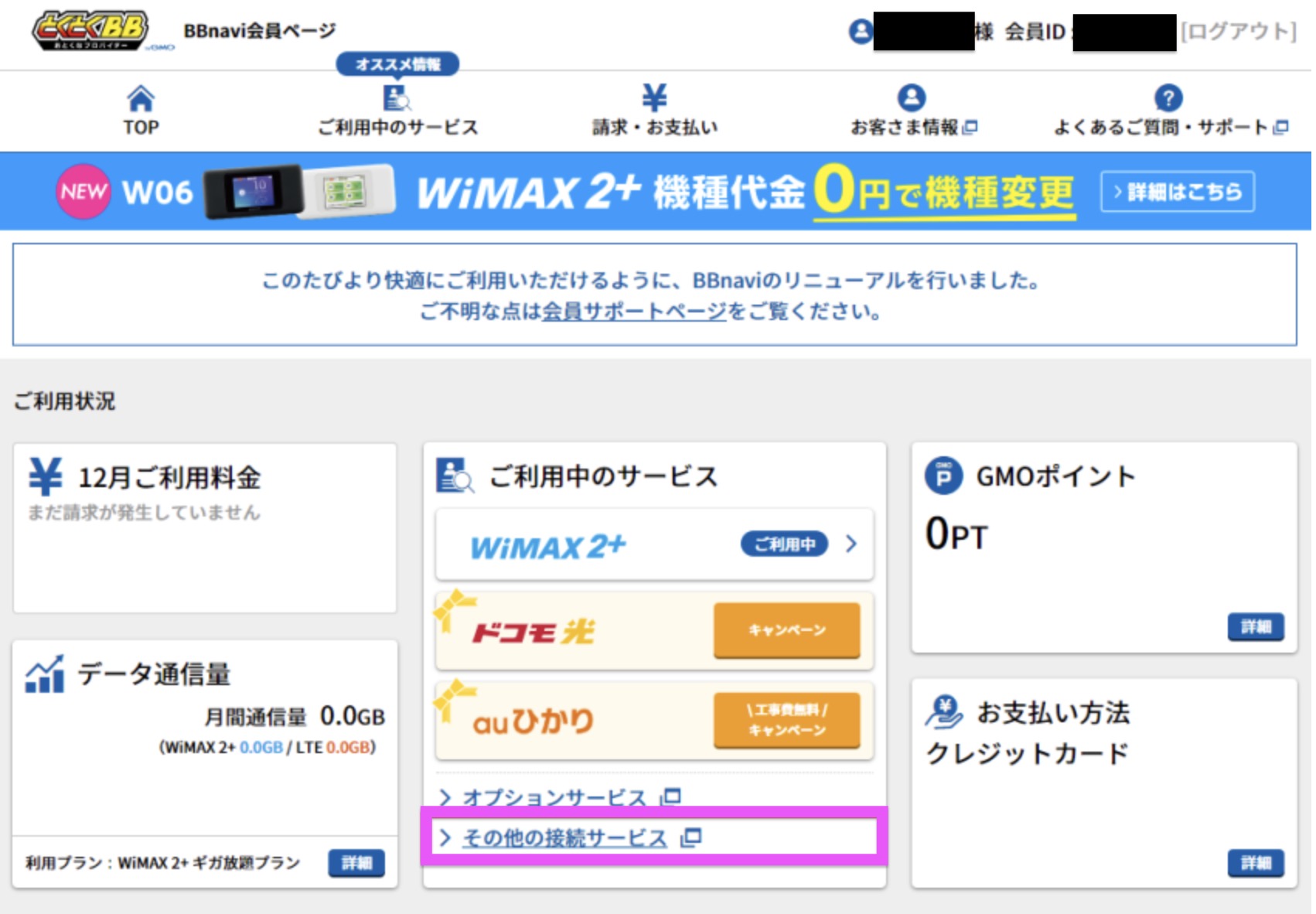The height and width of the screenshot is (914, 1316).
Task: Click the payment hand-coin icon
Action: [944, 712]
